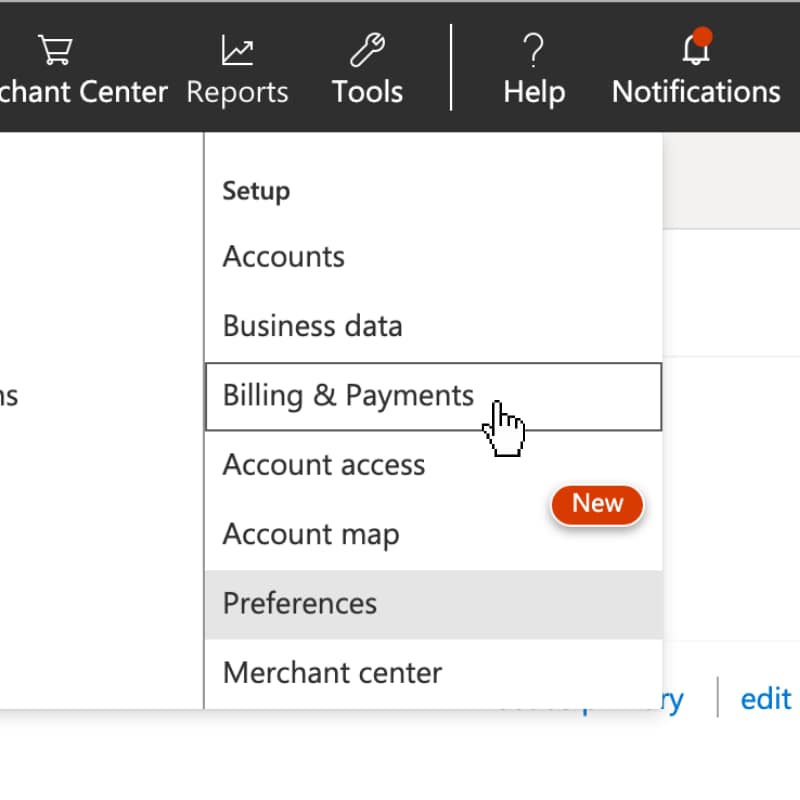
Task: Click the Merchant Center label in top bar
Action: (x=84, y=92)
